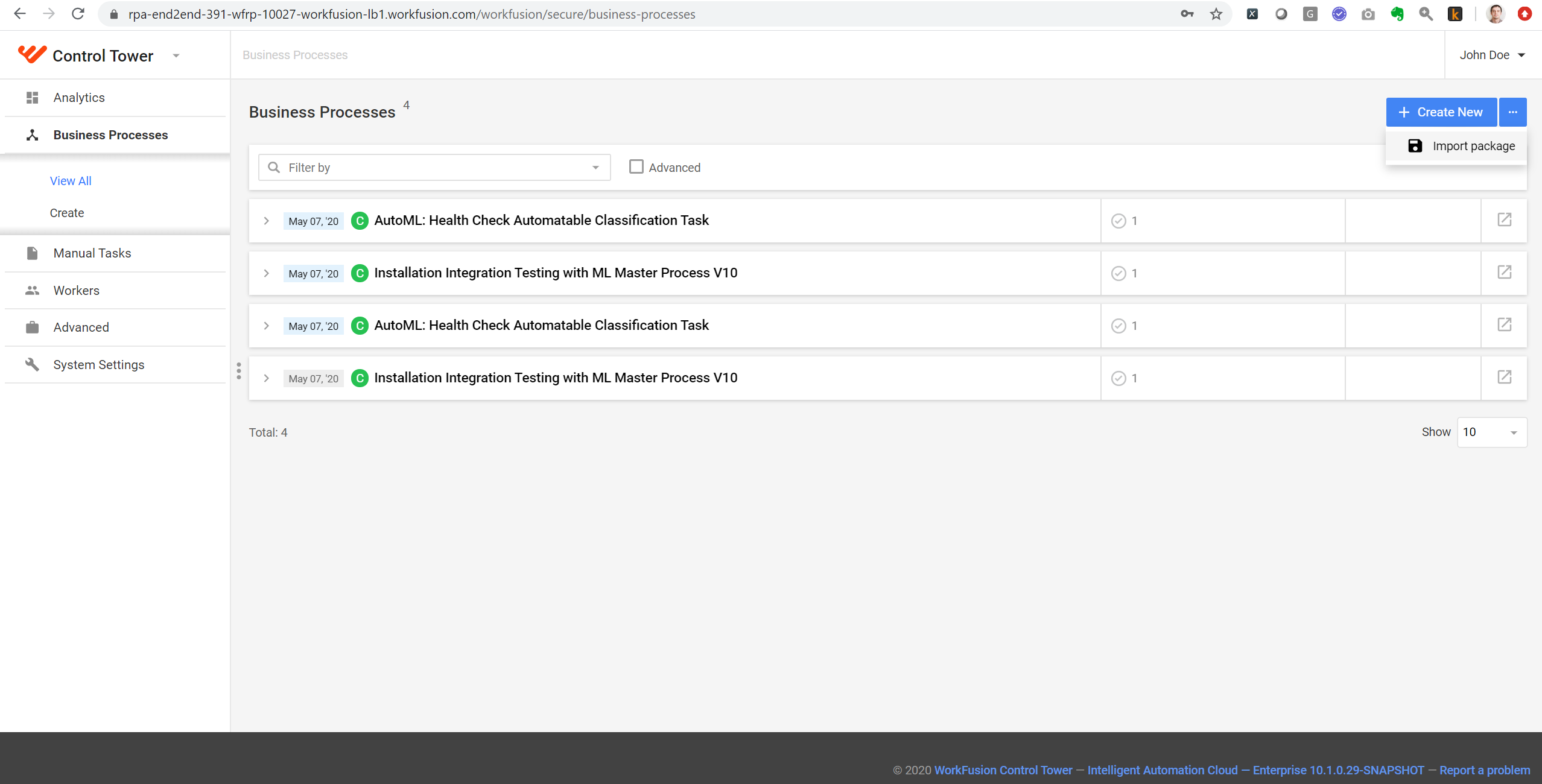Click the Report a problem link
This screenshot has width=1542, height=784.
[x=1485, y=770]
